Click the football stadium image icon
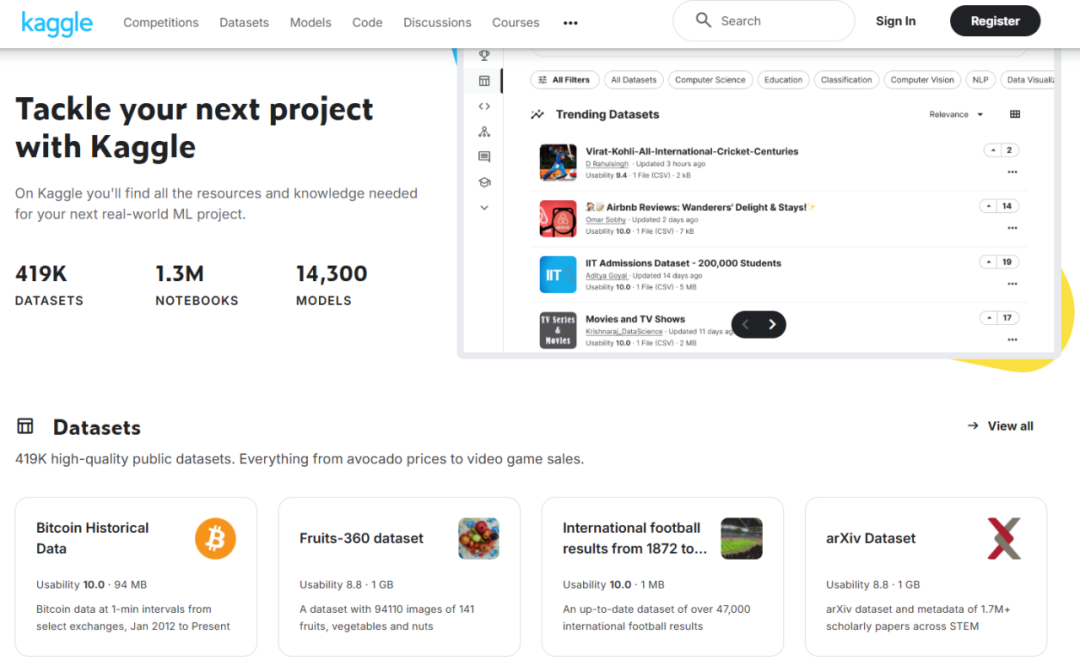 (742, 538)
